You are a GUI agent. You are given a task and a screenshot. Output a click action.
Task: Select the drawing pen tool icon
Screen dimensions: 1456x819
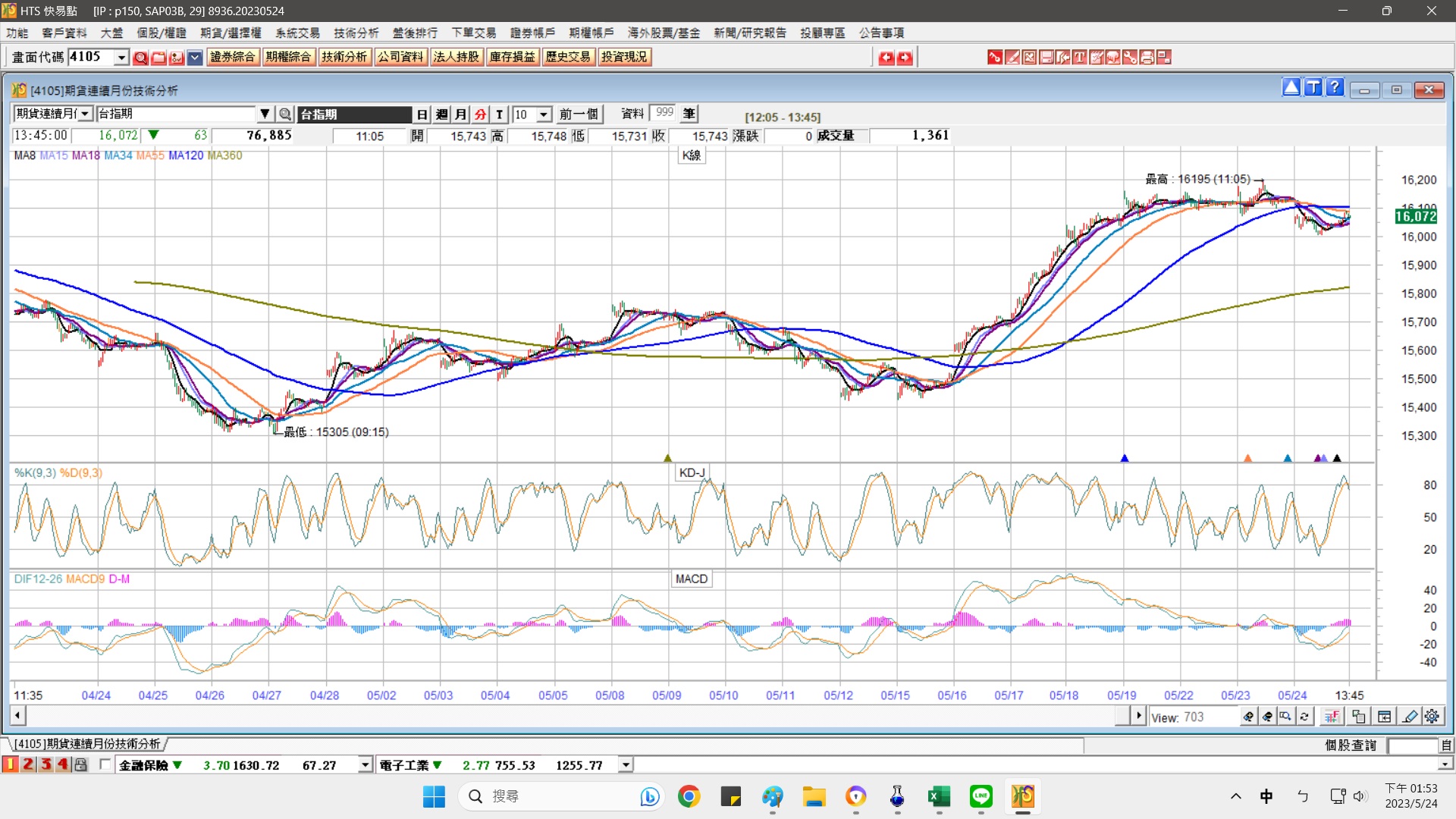tap(1410, 716)
